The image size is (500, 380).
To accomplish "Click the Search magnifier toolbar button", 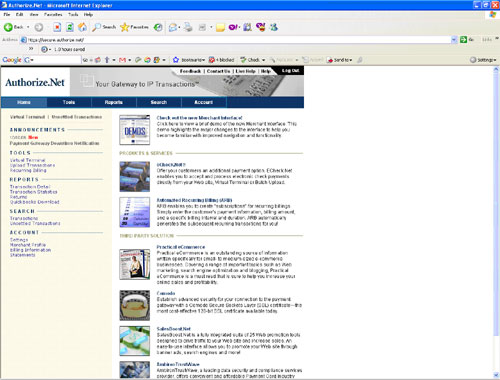I will coord(104,27).
